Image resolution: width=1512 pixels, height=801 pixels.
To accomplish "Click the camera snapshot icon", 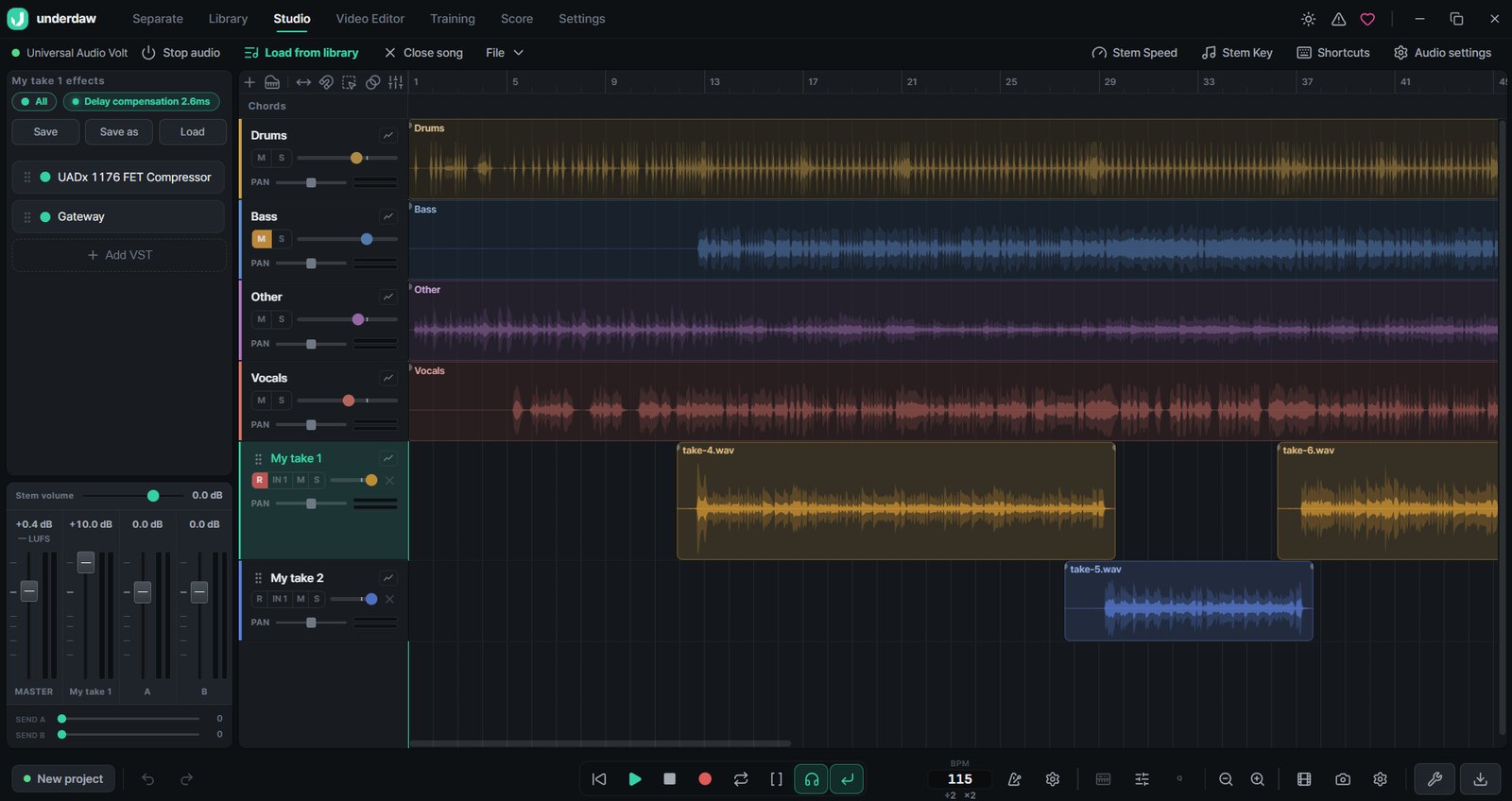I will (x=1343, y=779).
